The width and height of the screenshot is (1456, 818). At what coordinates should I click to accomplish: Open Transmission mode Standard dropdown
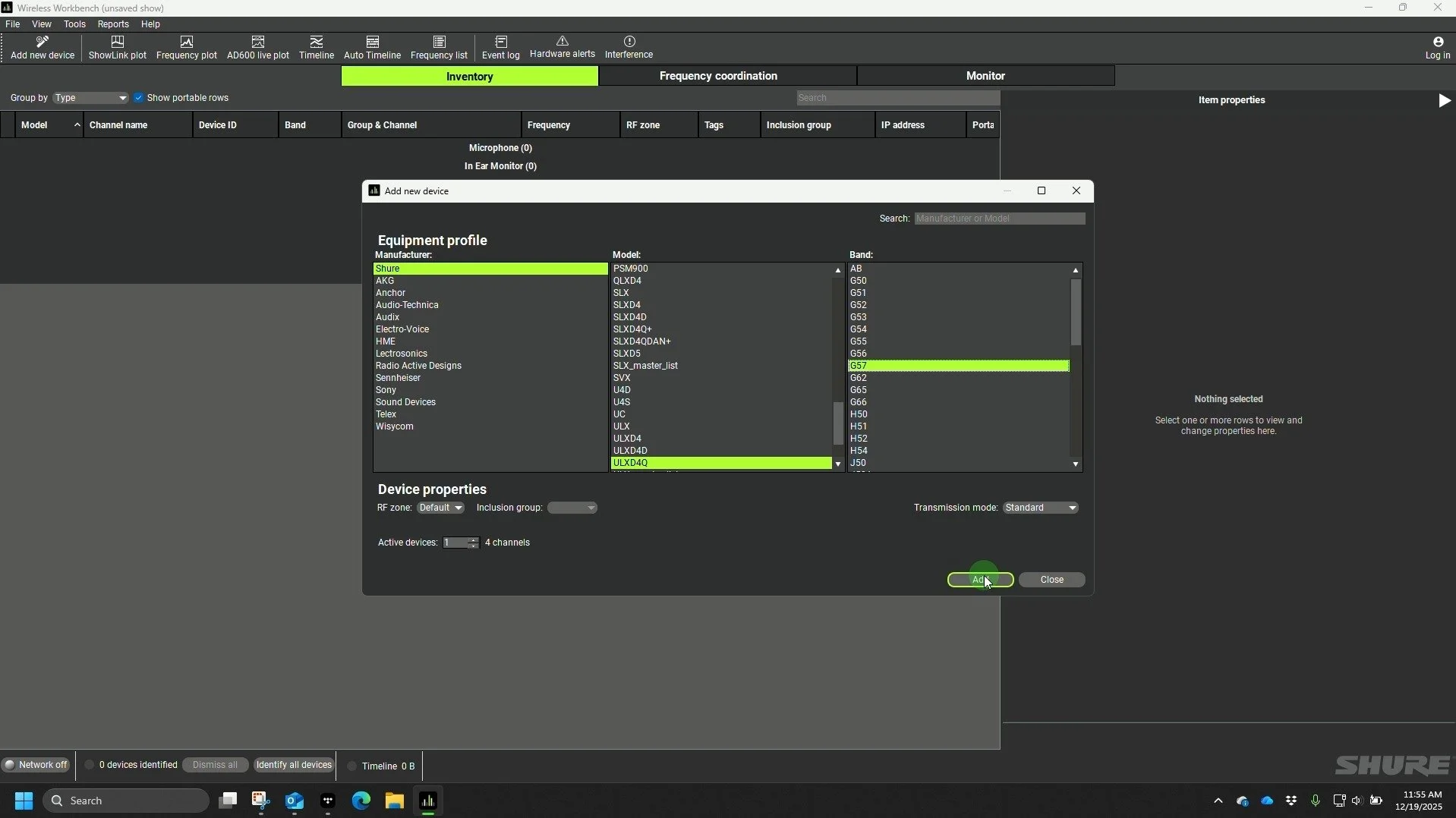[x=1040, y=508]
